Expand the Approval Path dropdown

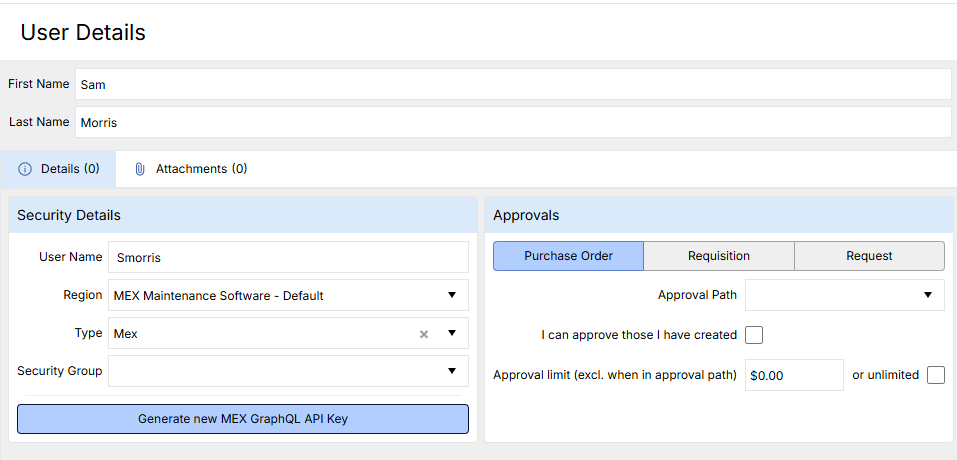coord(927,295)
